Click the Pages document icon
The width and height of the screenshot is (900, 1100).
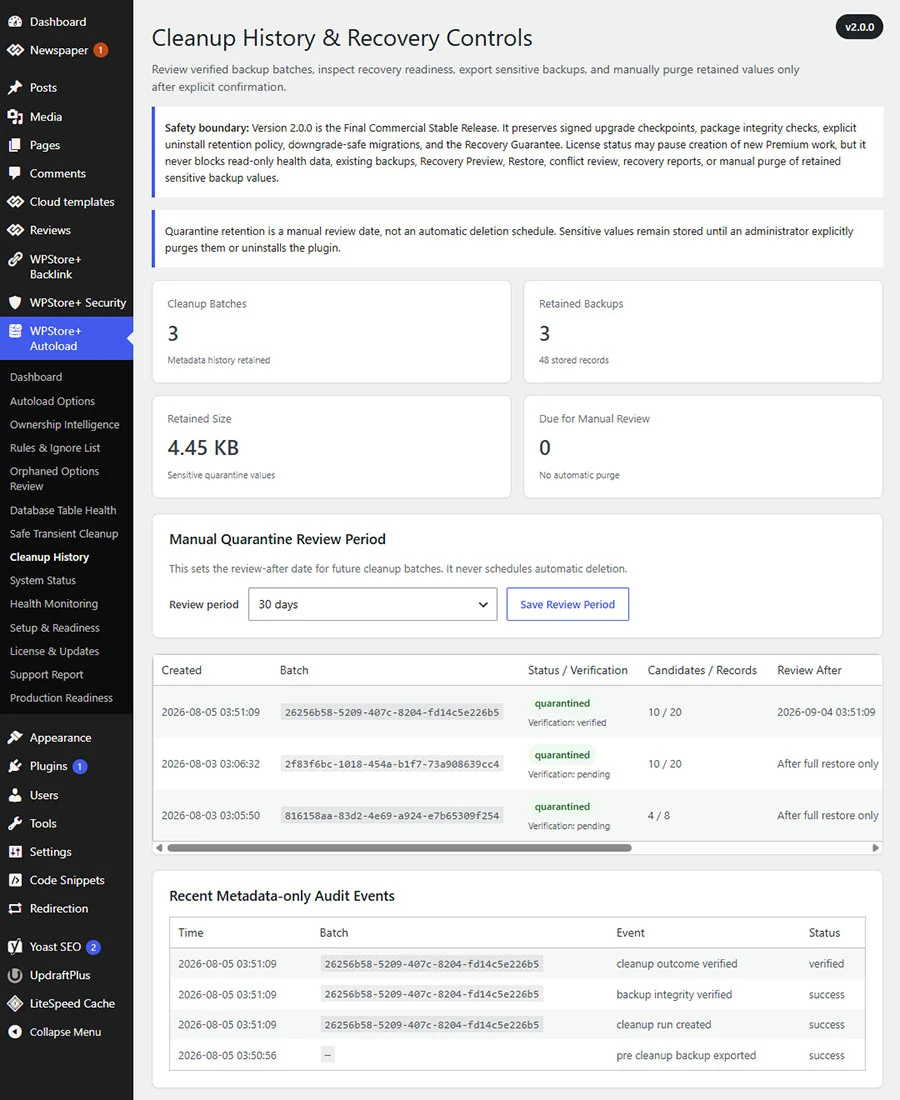[15, 145]
